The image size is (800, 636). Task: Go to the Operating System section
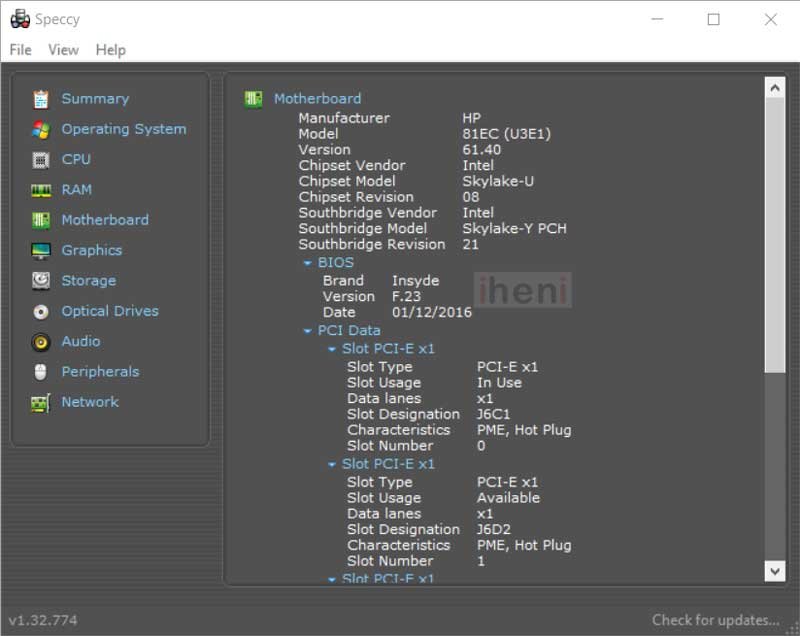124,129
